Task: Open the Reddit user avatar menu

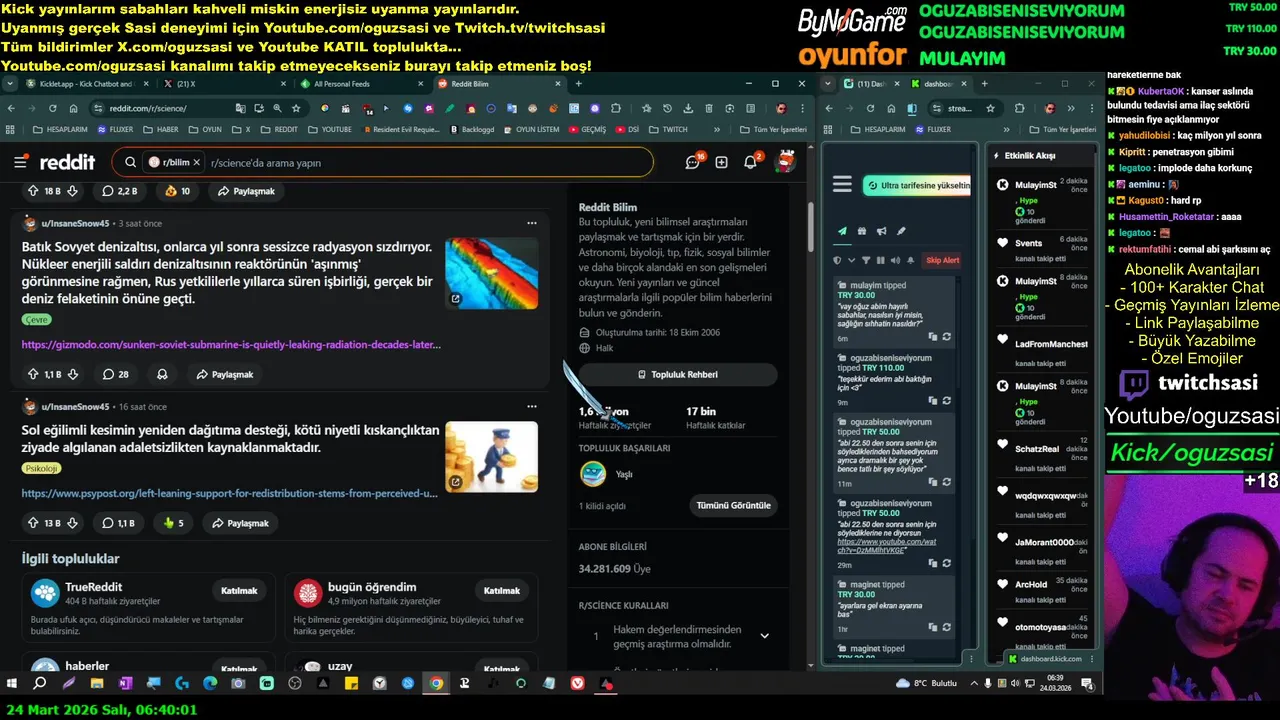Action: pos(786,162)
